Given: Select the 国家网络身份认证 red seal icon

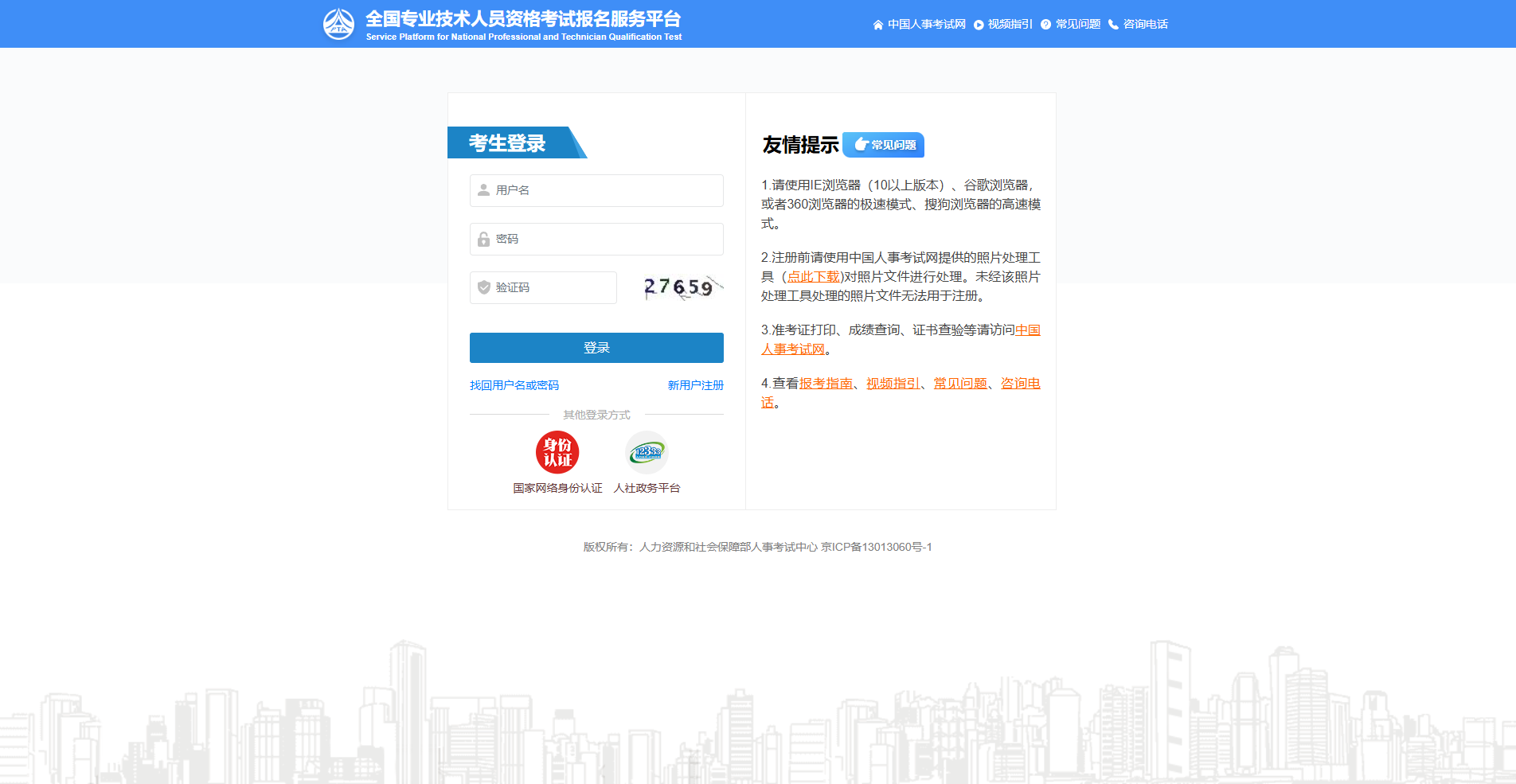Looking at the screenshot, I should pos(557,453).
